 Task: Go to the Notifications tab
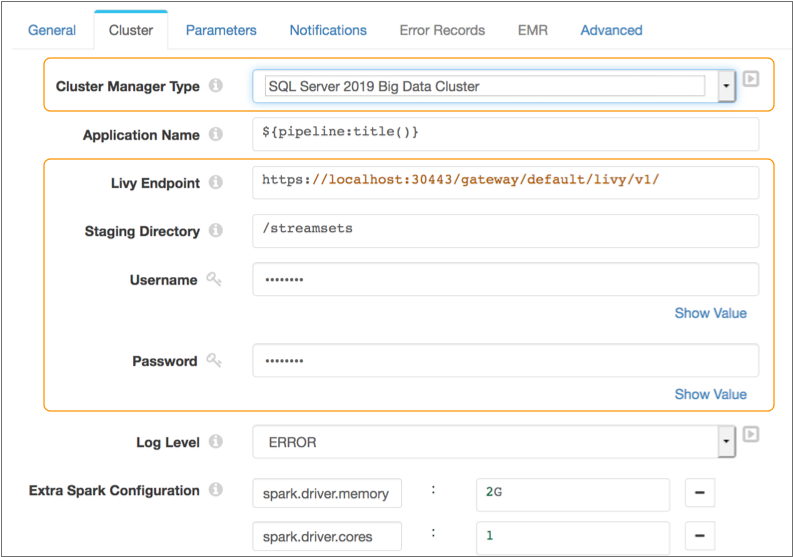[328, 30]
